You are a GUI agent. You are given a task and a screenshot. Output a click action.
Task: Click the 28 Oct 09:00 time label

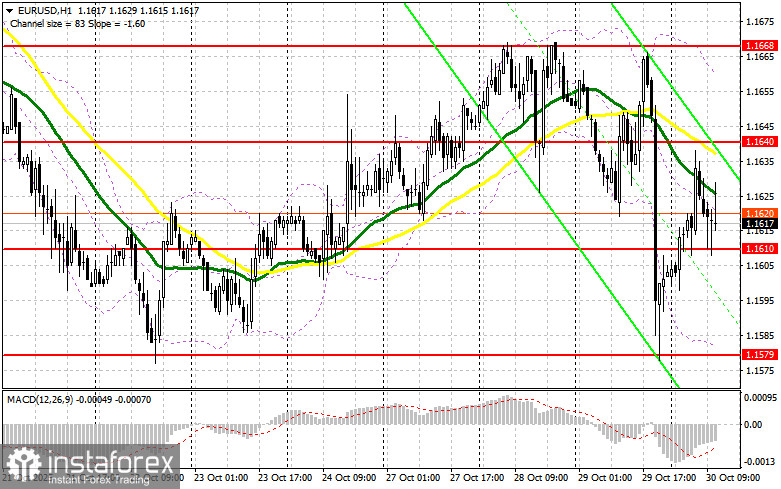point(541,478)
